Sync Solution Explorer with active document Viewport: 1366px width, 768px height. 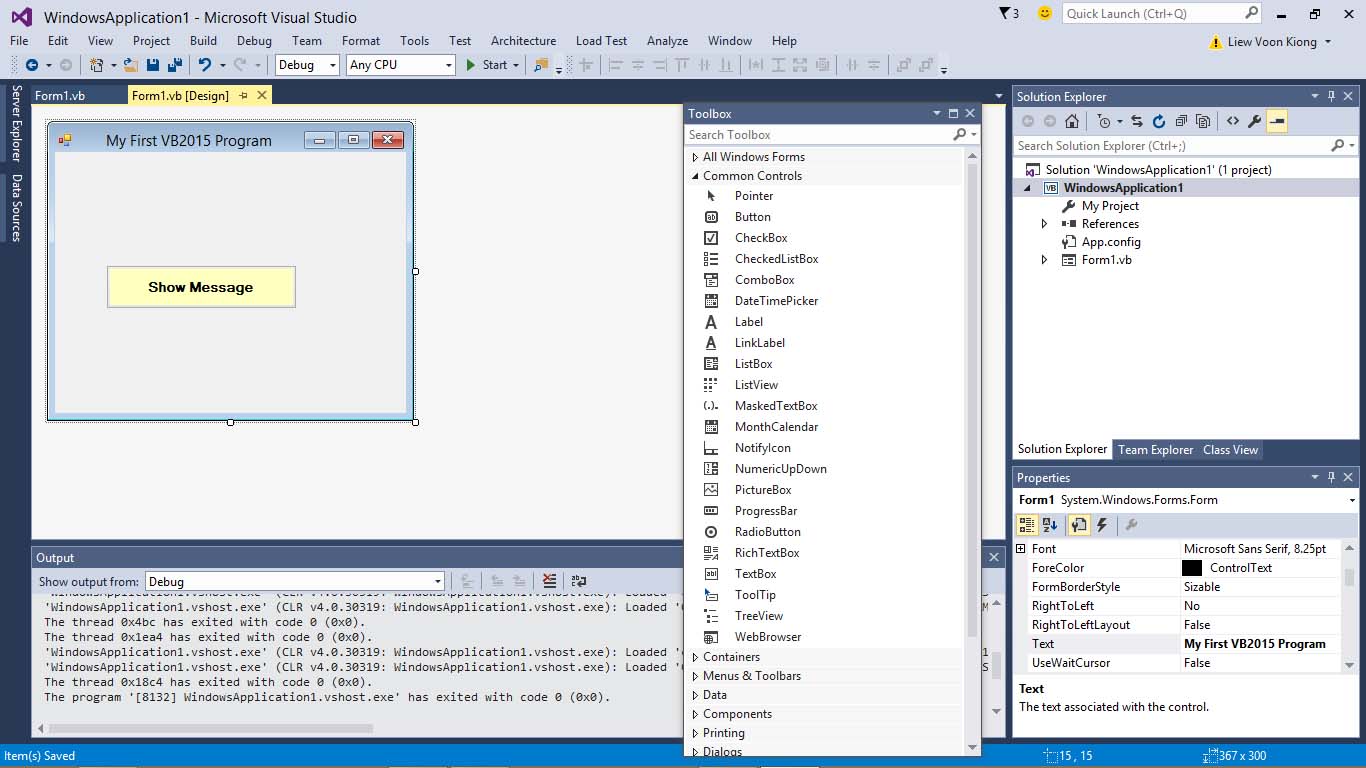point(1138,121)
